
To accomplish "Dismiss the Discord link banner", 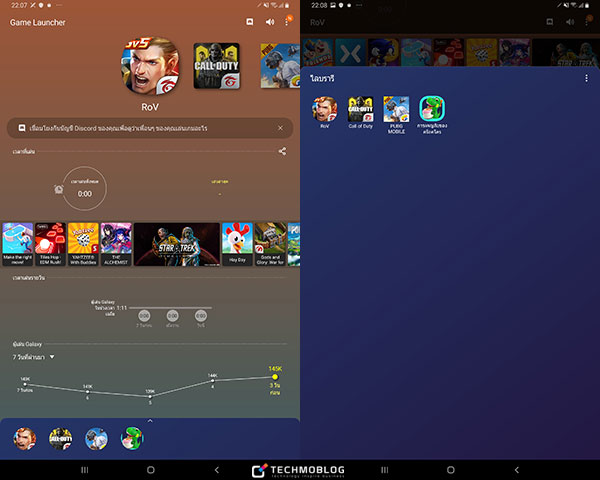I will [x=280, y=128].
